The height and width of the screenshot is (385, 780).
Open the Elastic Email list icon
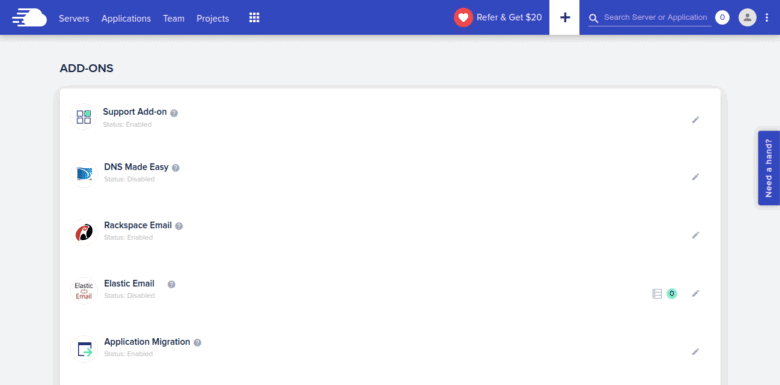point(657,293)
